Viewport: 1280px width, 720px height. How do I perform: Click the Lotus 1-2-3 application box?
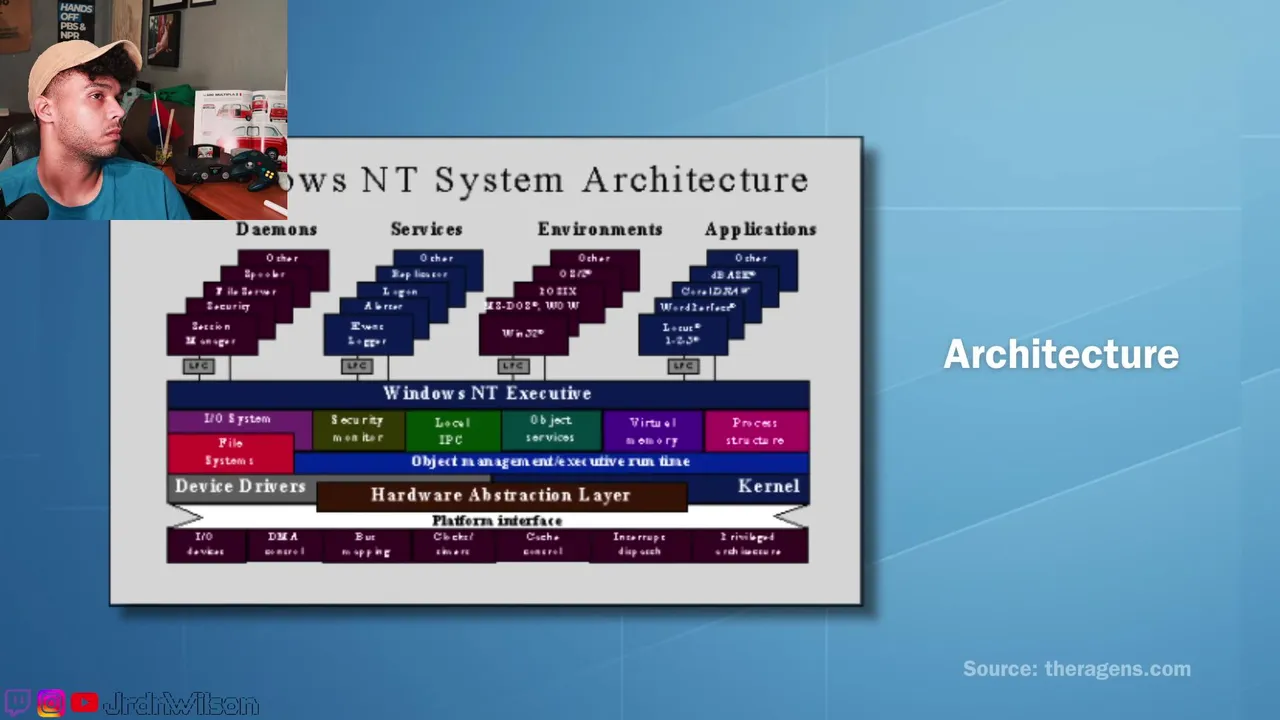682,334
